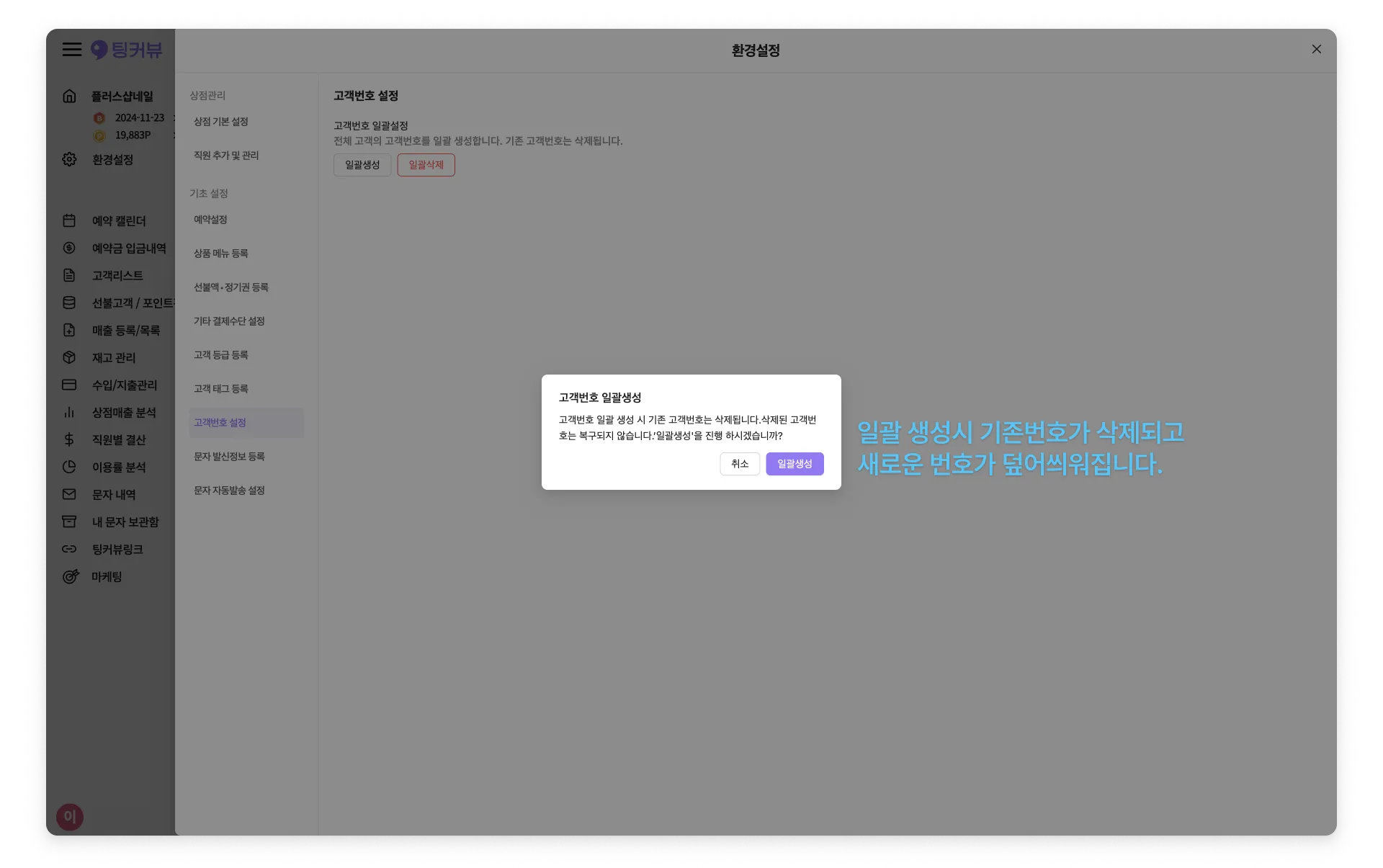Image resolution: width=1383 pixels, height=868 pixels.
Task: Open 상점 기본 설정 settings menu
Action: pos(221,122)
